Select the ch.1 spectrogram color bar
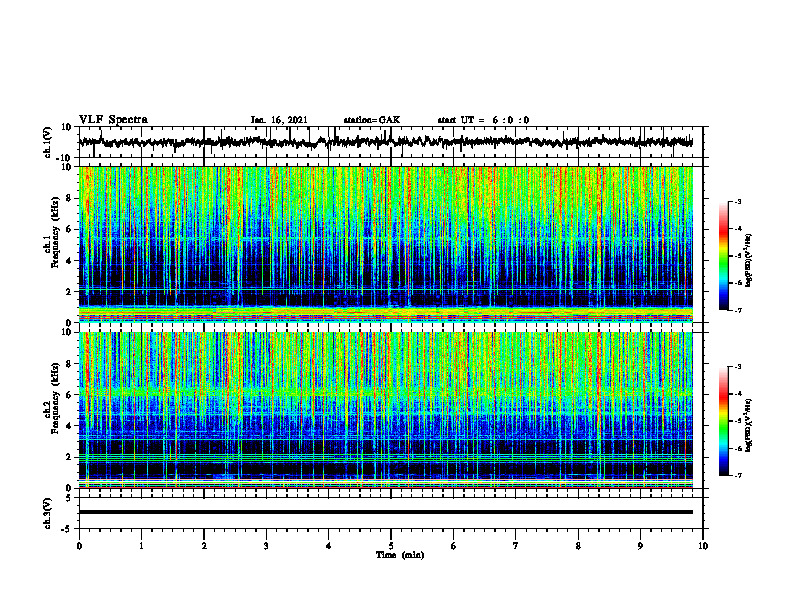 click(x=724, y=256)
